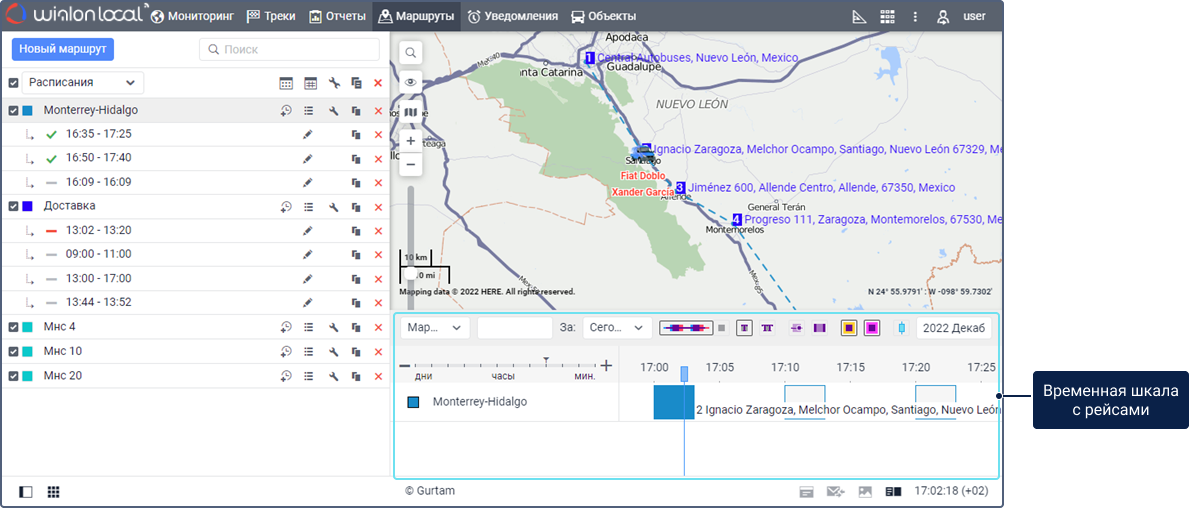Open the measuring tools icon in header
This screenshot has height=508, width=1191.
coord(859,17)
